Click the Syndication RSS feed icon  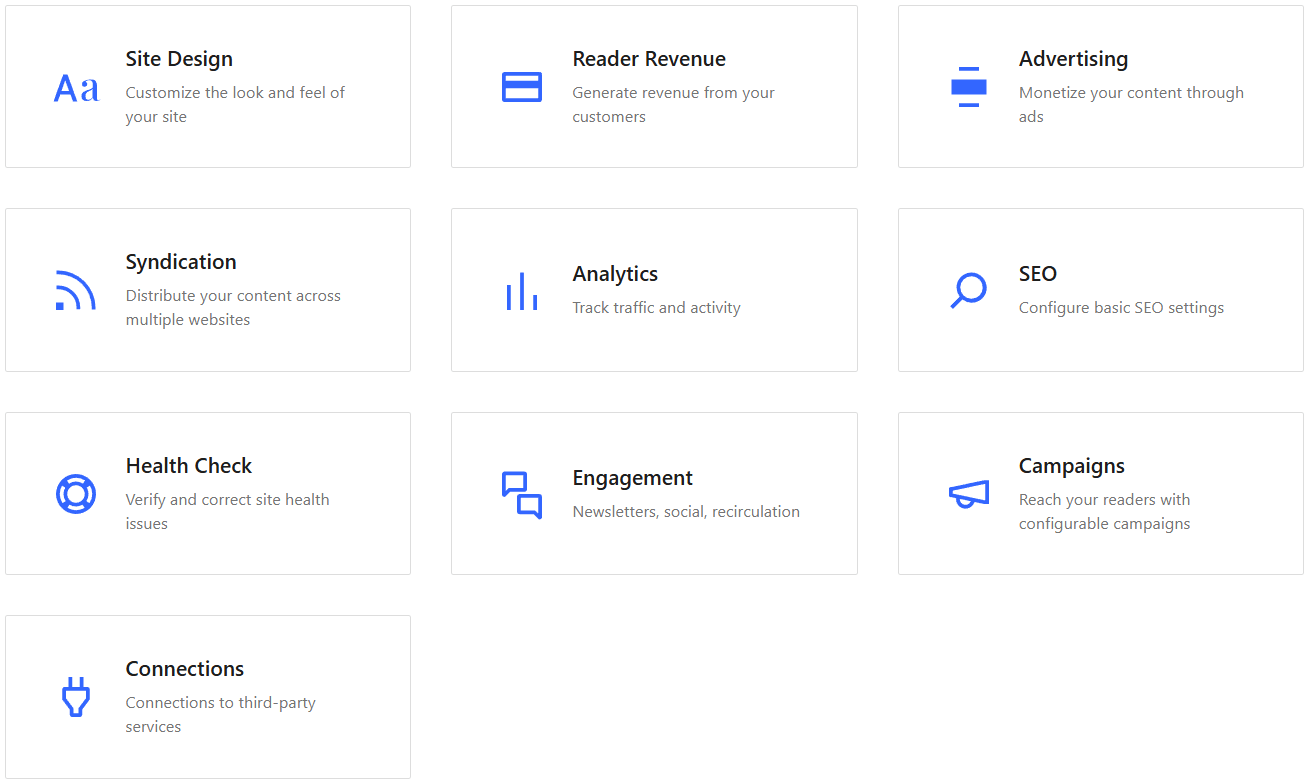pos(75,290)
